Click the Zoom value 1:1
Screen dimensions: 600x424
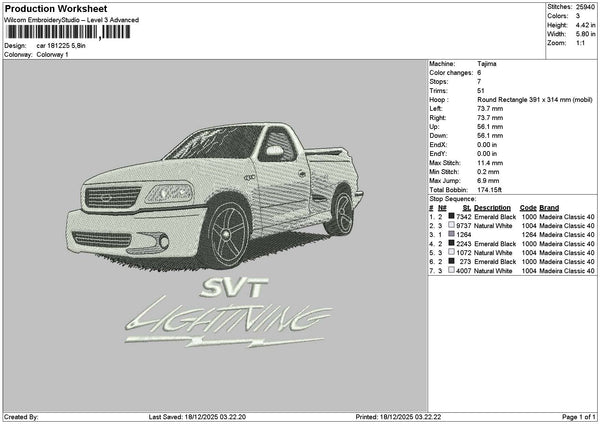coord(580,43)
